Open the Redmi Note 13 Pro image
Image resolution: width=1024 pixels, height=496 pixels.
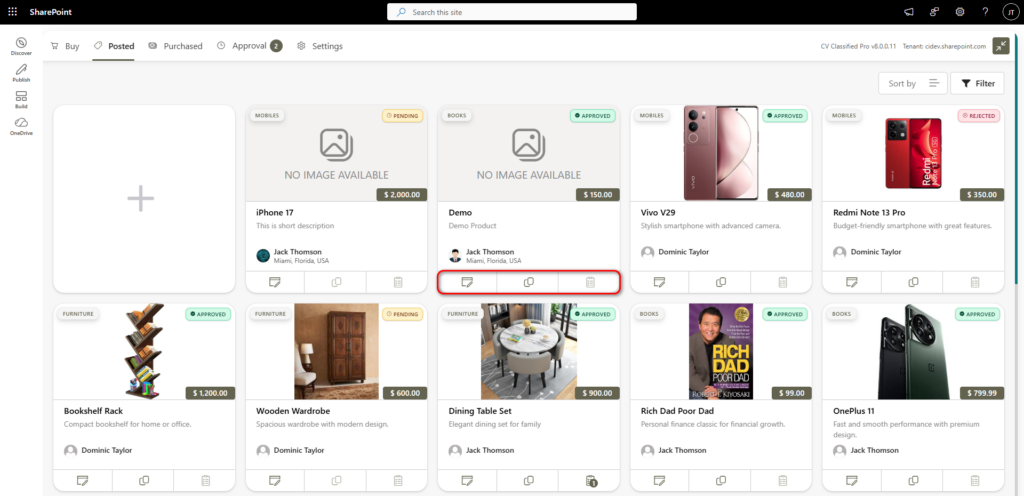[x=913, y=153]
